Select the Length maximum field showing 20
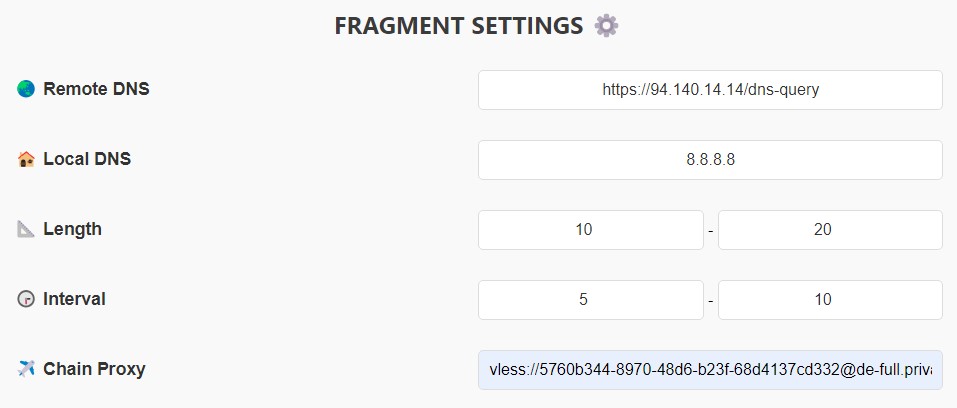The height and width of the screenshot is (408, 957). pos(830,230)
